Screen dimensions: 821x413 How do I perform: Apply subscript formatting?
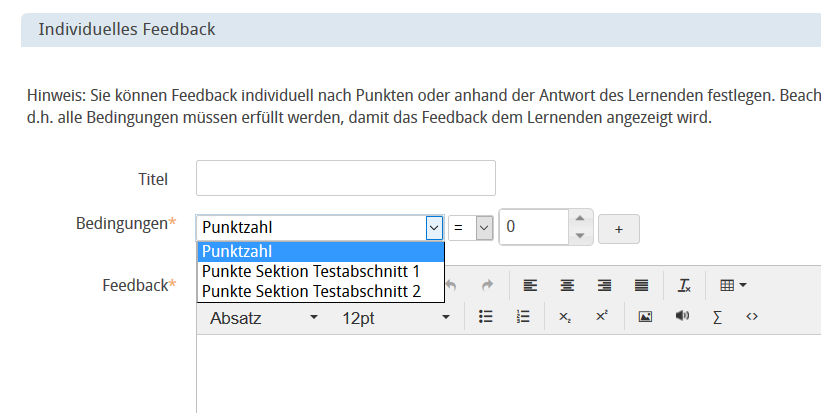point(565,316)
